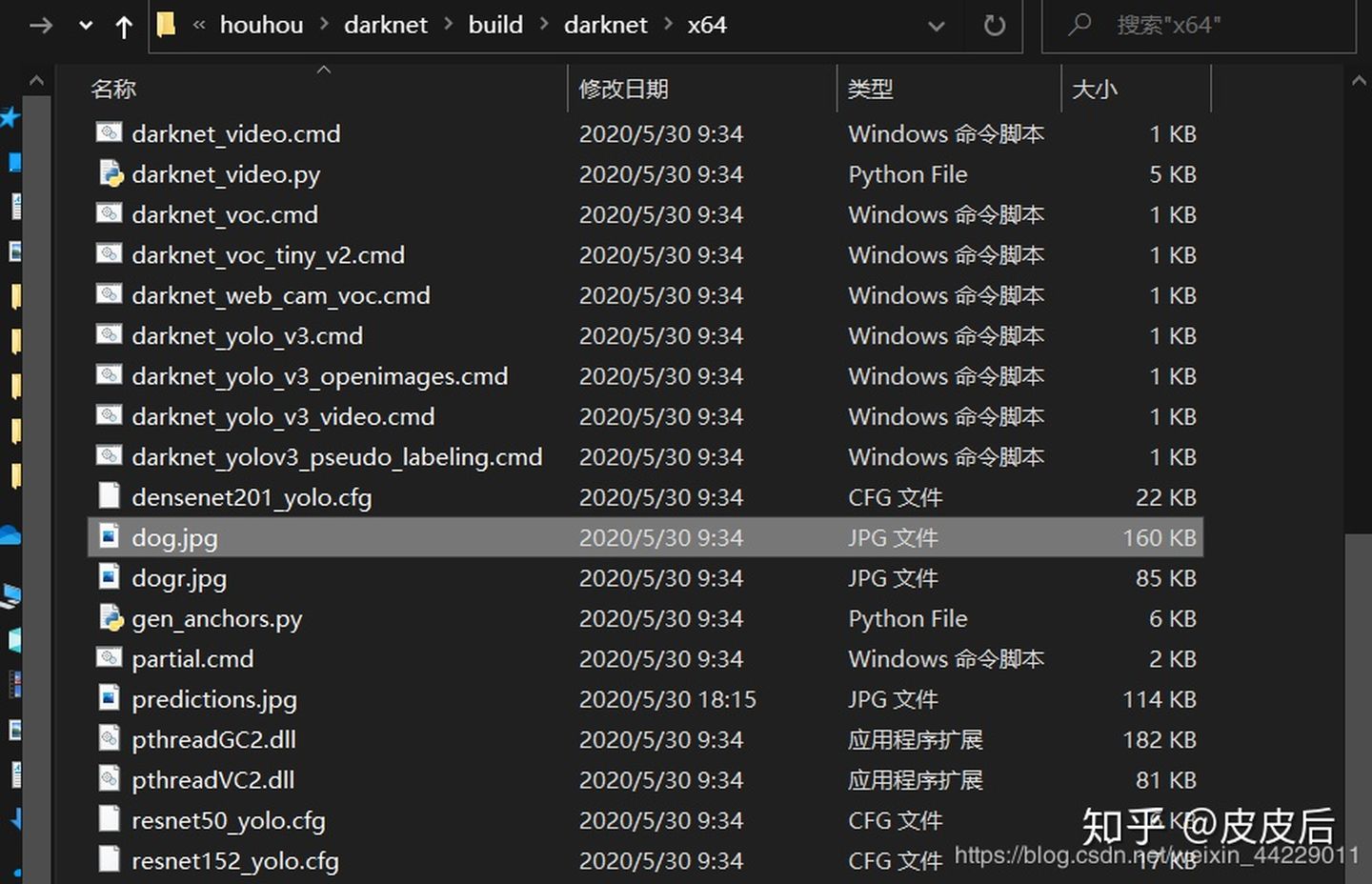Go up one folder level with up arrow

click(x=124, y=26)
